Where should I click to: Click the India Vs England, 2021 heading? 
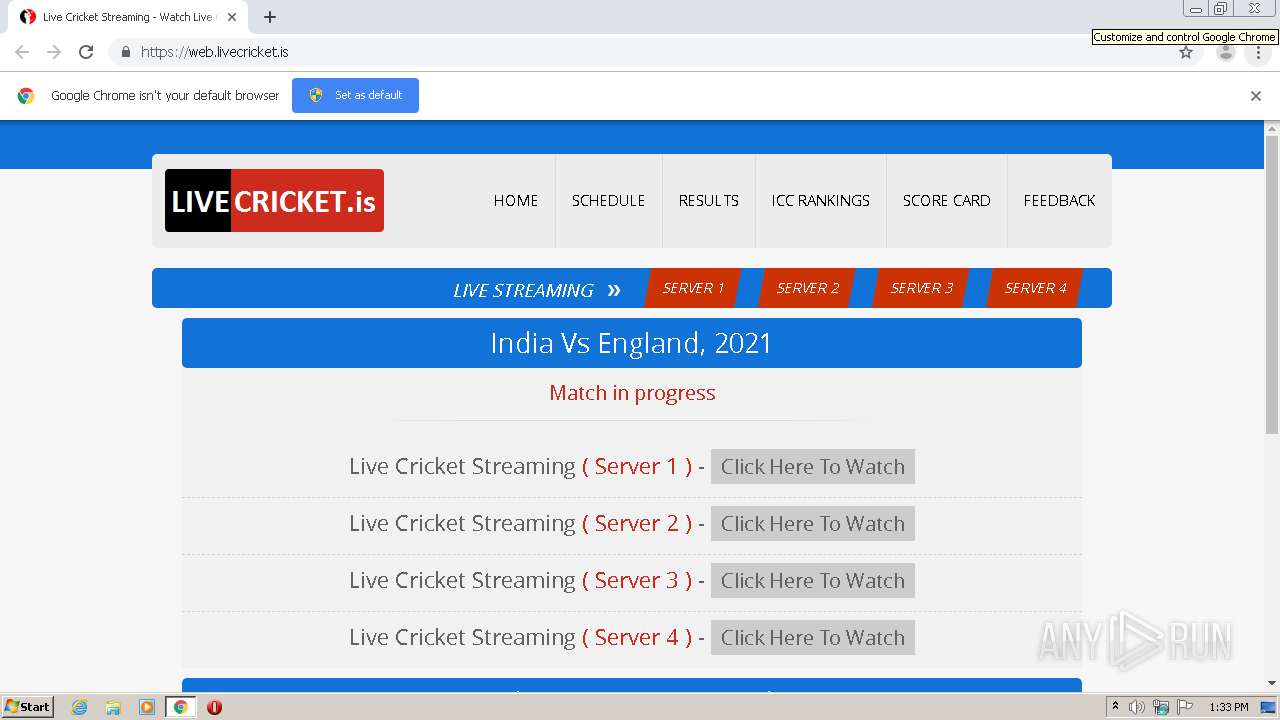coord(631,343)
